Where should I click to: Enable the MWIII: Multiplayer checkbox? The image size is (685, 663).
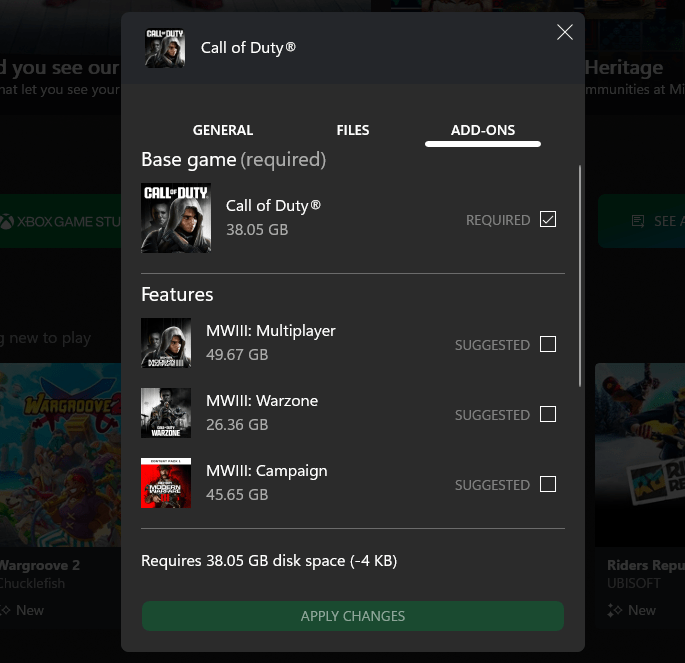point(548,344)
